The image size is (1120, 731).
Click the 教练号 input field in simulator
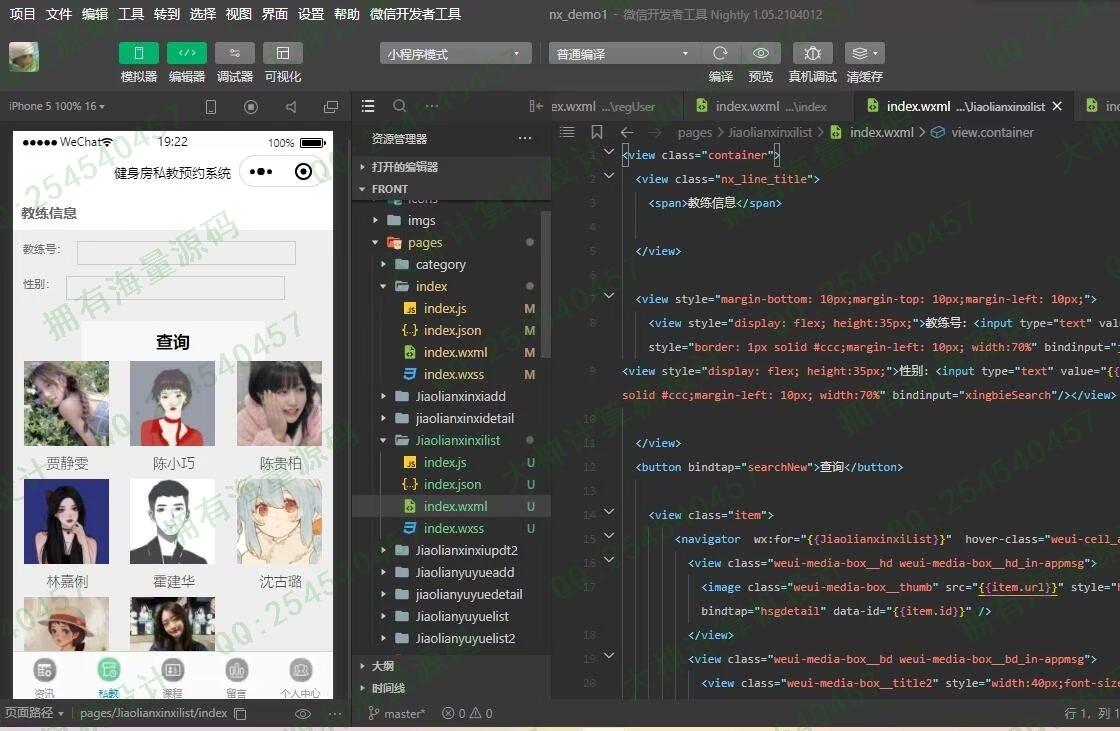(x=186, y=252)
